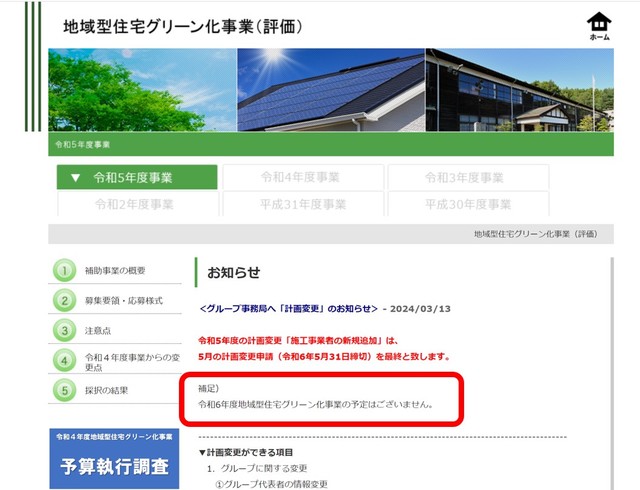This screenshot has width=640, height=490.
Task: Click the Home house icon
Action: [599, 25]
